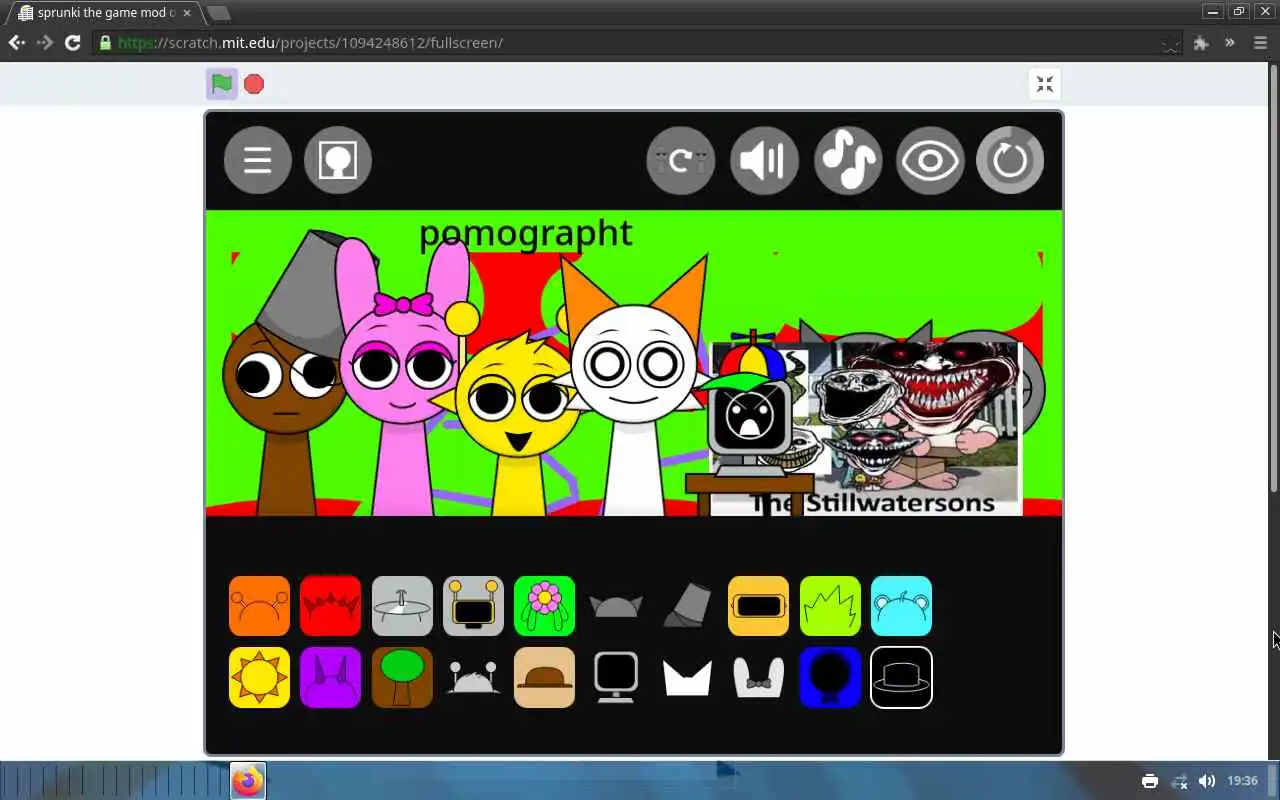Image resolution: width=1280 pixels, height=800 pixels.
Task: Select the blue black circle icon
Action: point(830,677)
